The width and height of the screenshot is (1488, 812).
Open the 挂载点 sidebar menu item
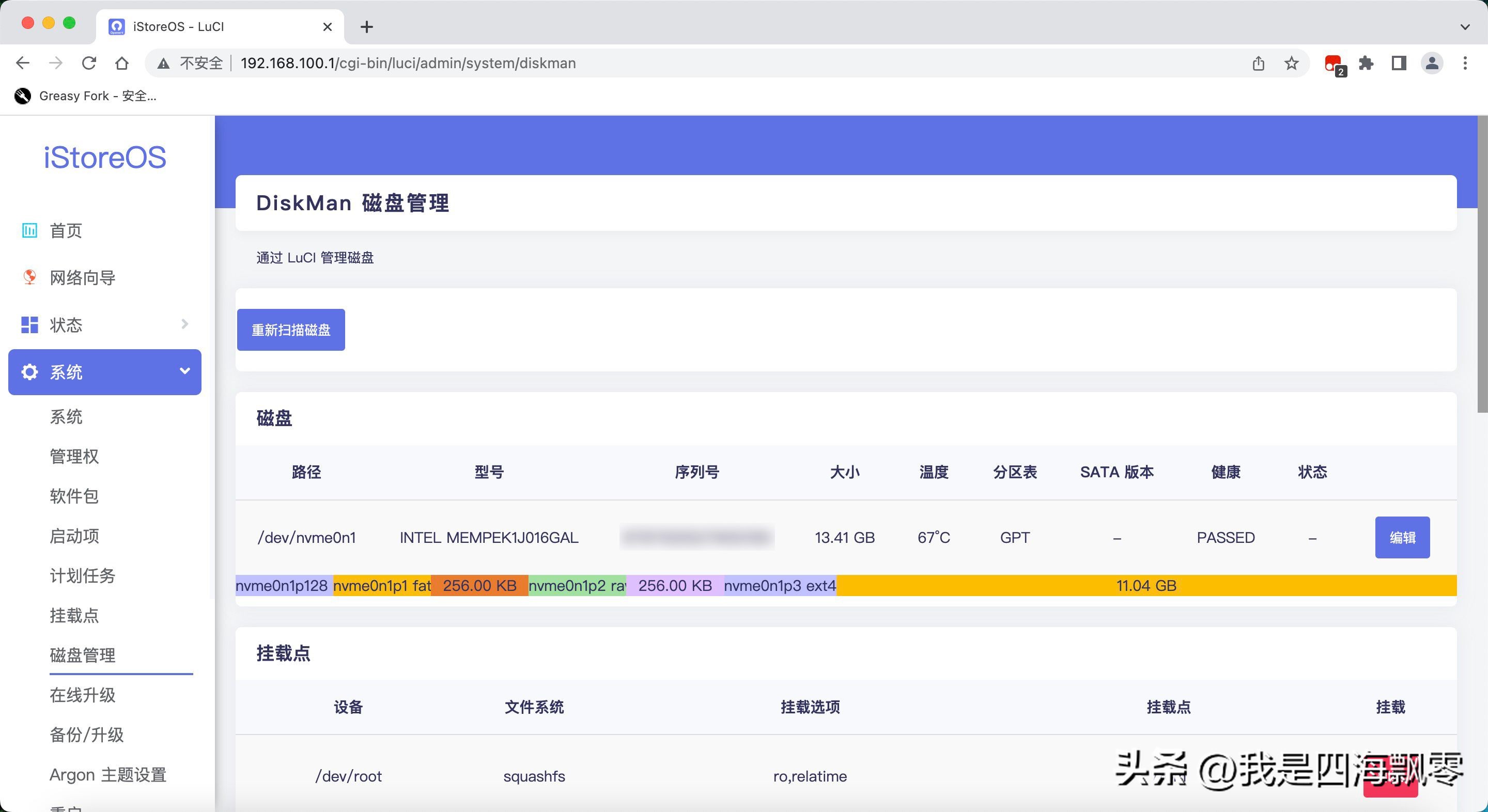point(74,615)
